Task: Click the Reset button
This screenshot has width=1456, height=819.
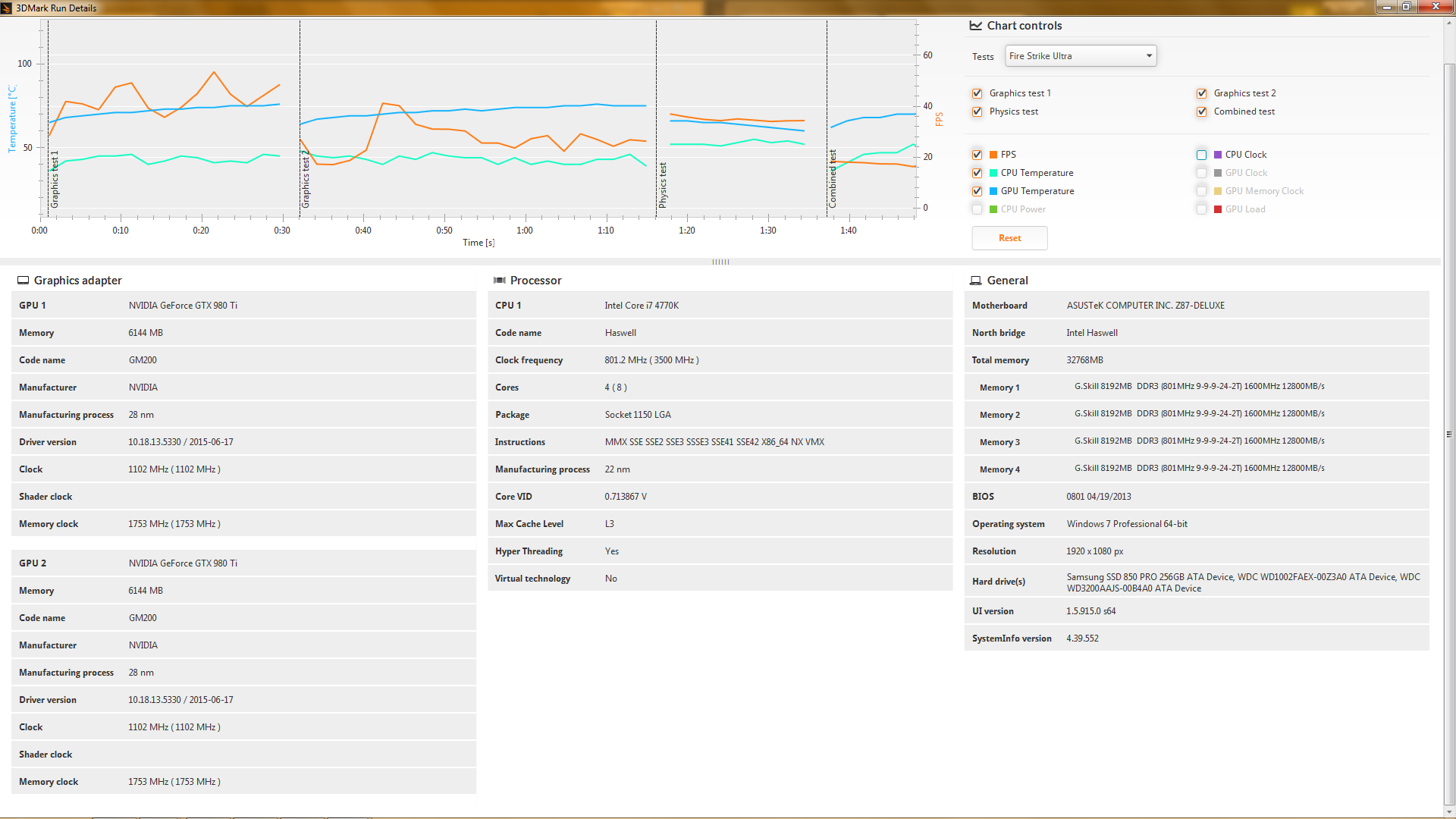Action: point(1009,238)
